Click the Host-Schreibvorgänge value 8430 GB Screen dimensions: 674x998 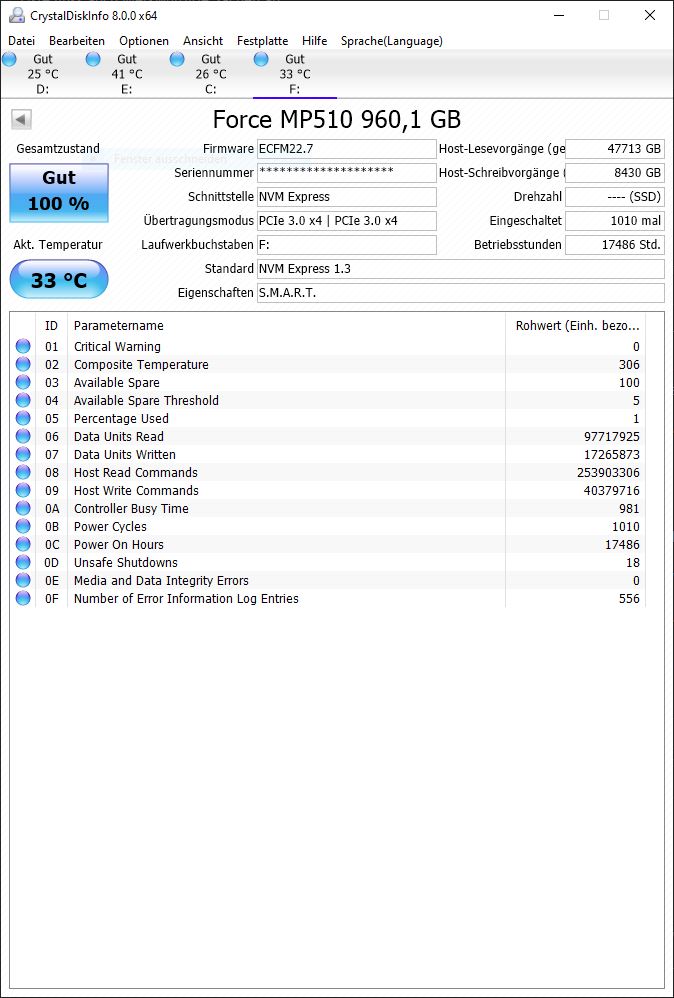[615, 172]
